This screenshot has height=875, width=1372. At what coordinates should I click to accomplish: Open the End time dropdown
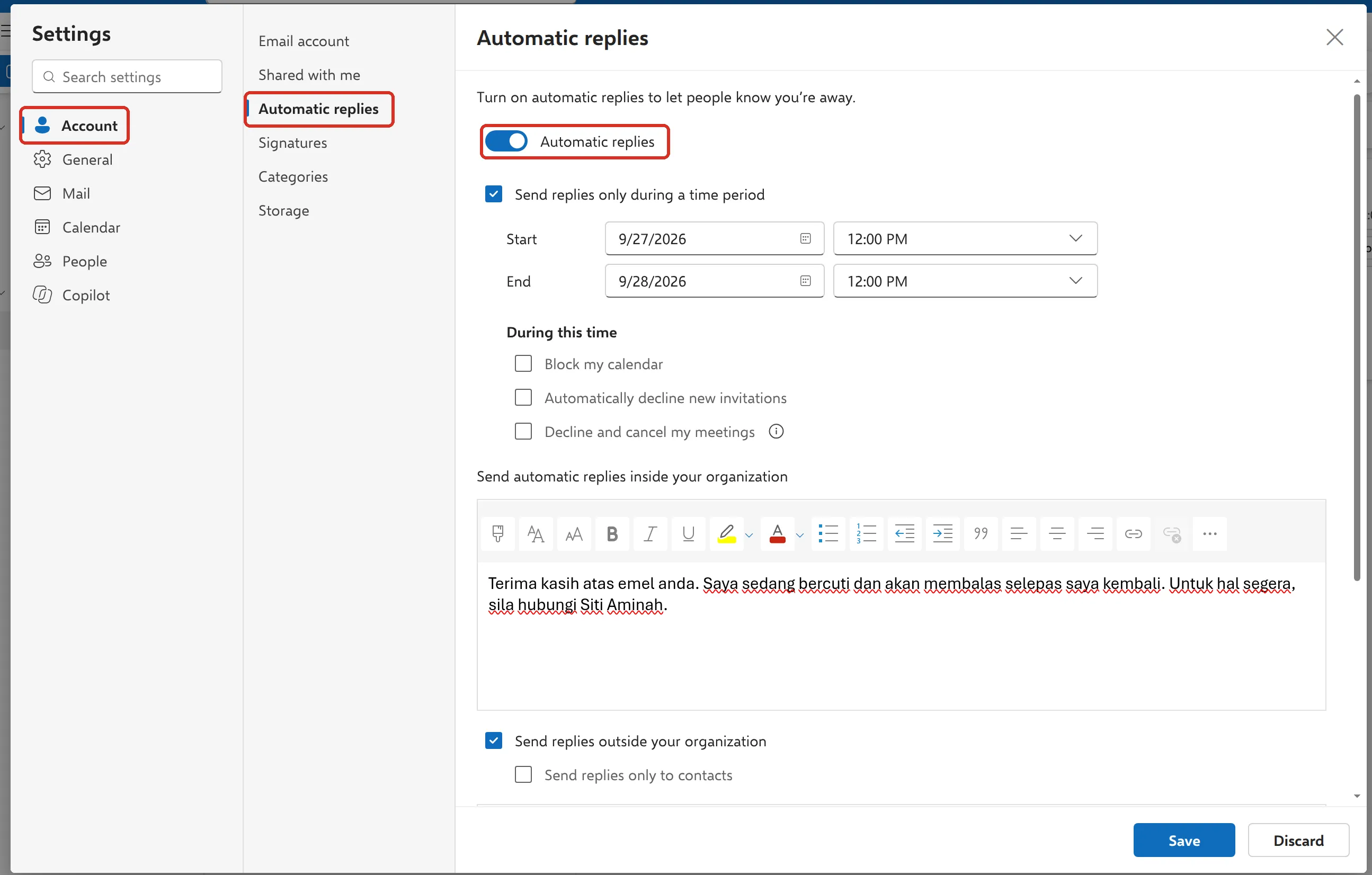click(965, 281)
